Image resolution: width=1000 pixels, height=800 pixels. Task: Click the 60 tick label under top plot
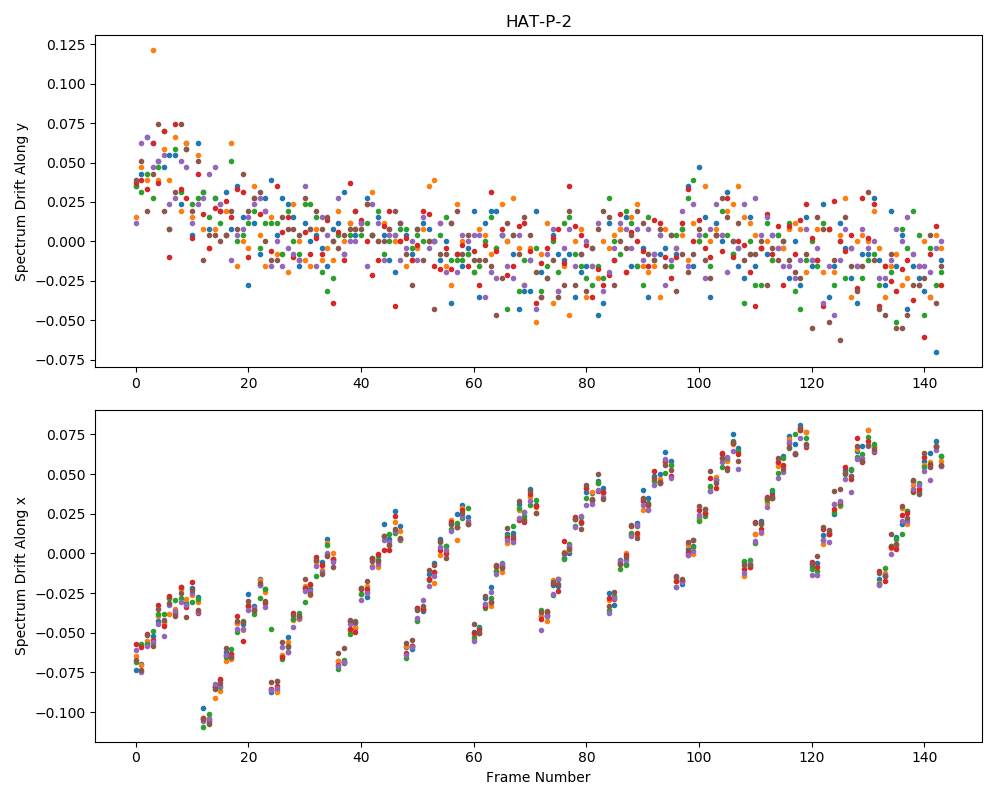[x=474, y=383]
